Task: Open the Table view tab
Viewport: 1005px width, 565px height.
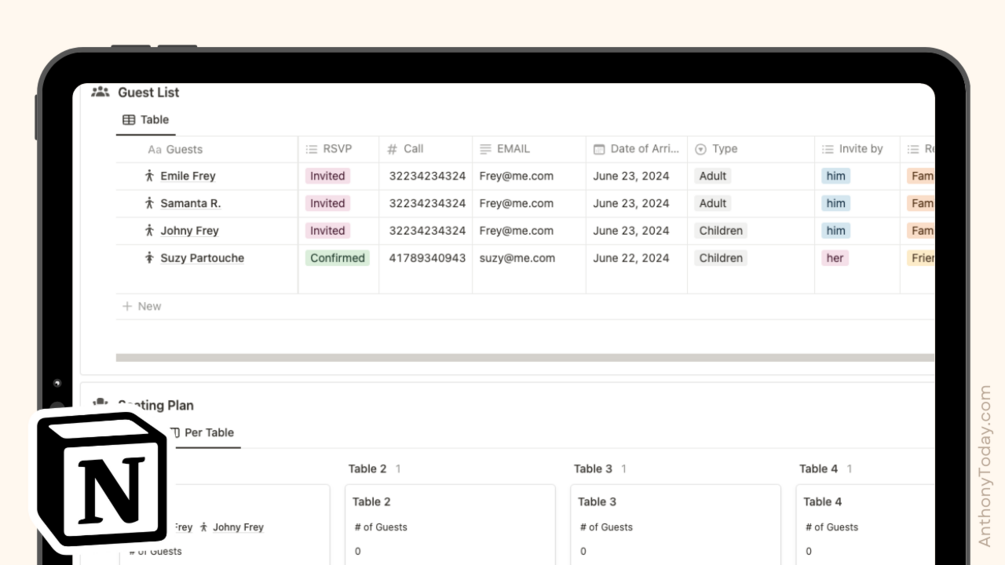Action: [x=145, y=120]
